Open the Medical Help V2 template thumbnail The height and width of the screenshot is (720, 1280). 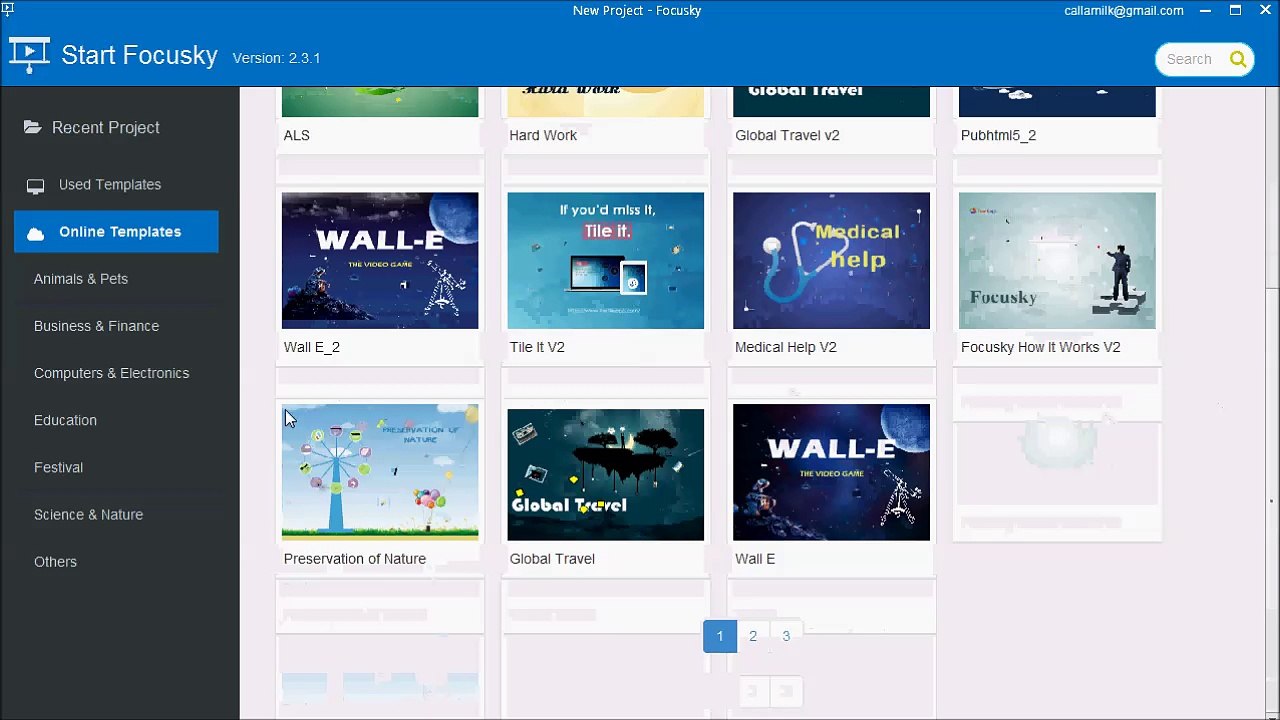tap(831, 260)
